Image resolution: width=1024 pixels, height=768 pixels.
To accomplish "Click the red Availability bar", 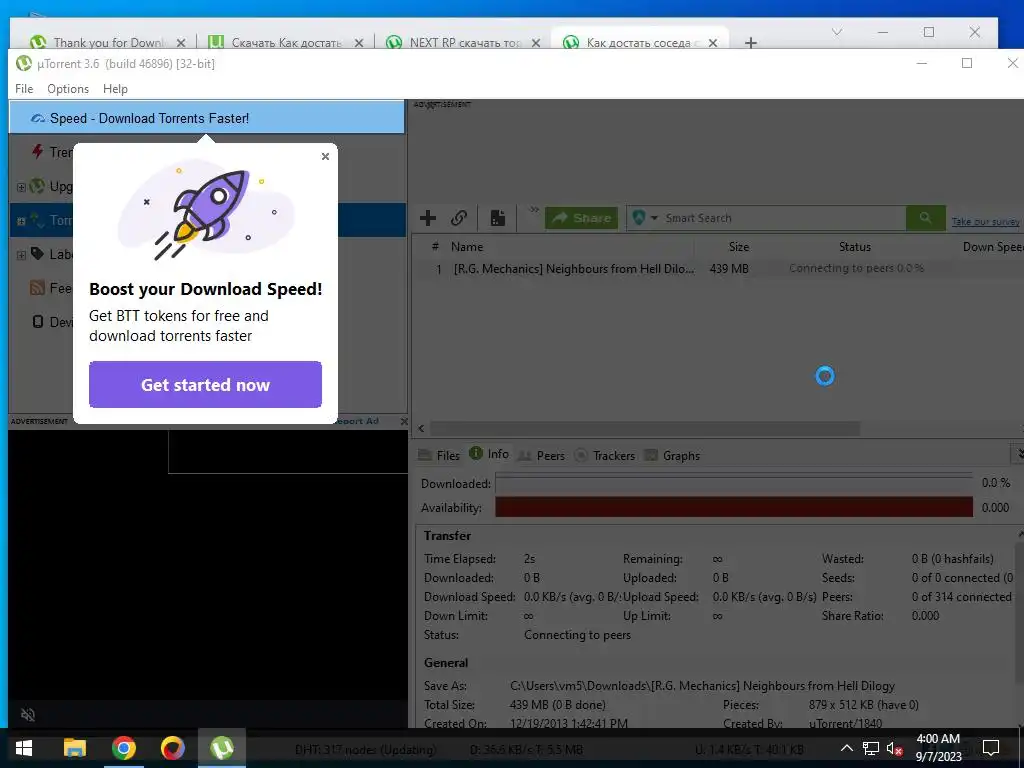I will [734, 507].
